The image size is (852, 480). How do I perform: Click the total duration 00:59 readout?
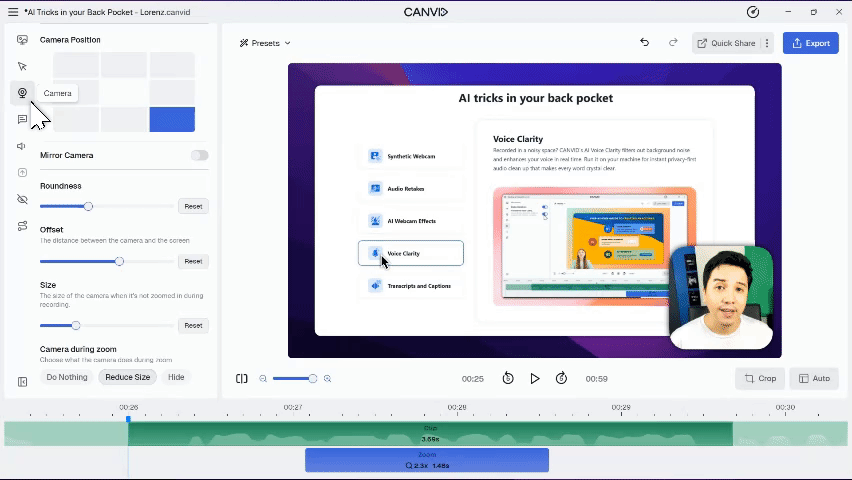coord(597,379)
